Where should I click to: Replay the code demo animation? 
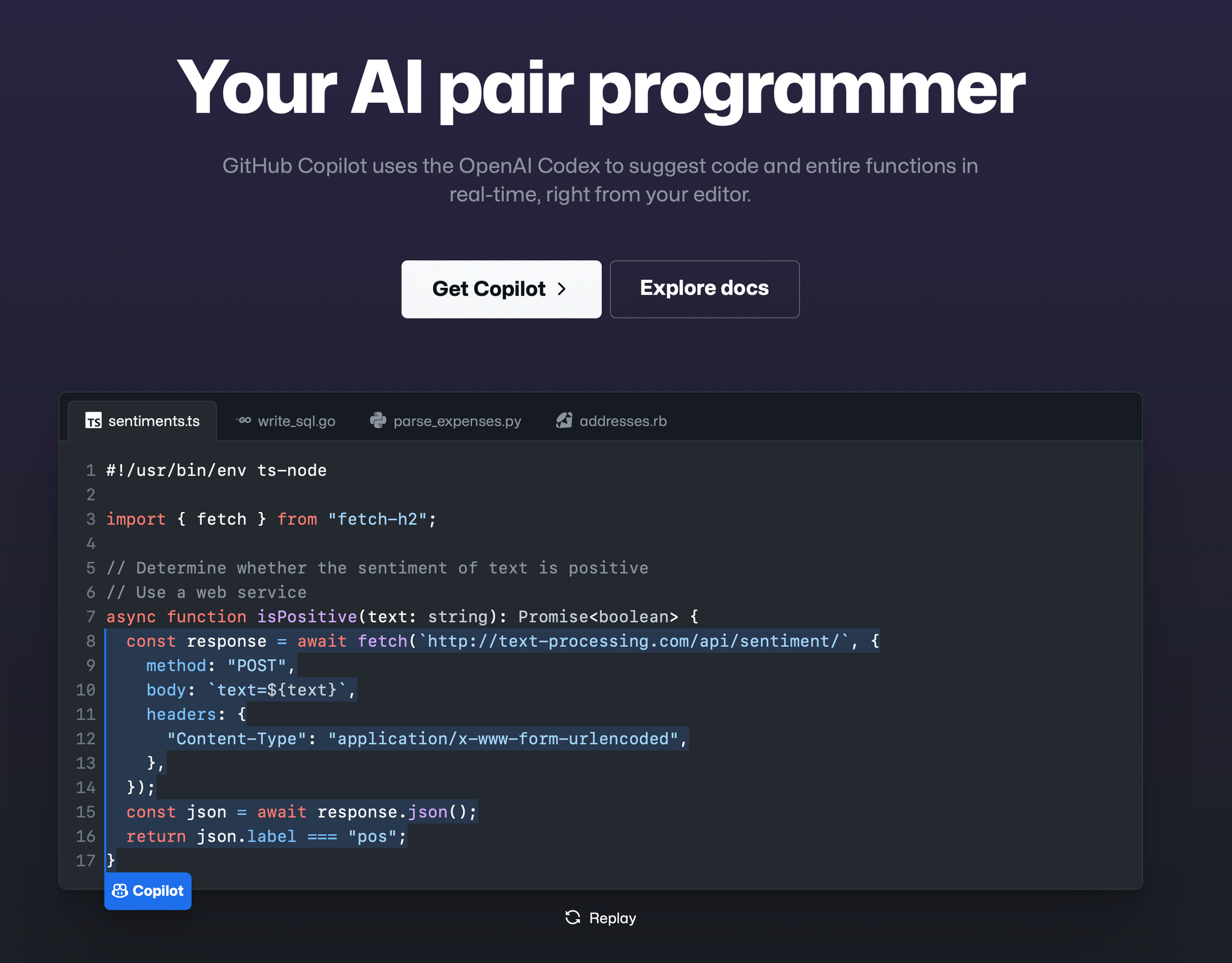(601, 918)
